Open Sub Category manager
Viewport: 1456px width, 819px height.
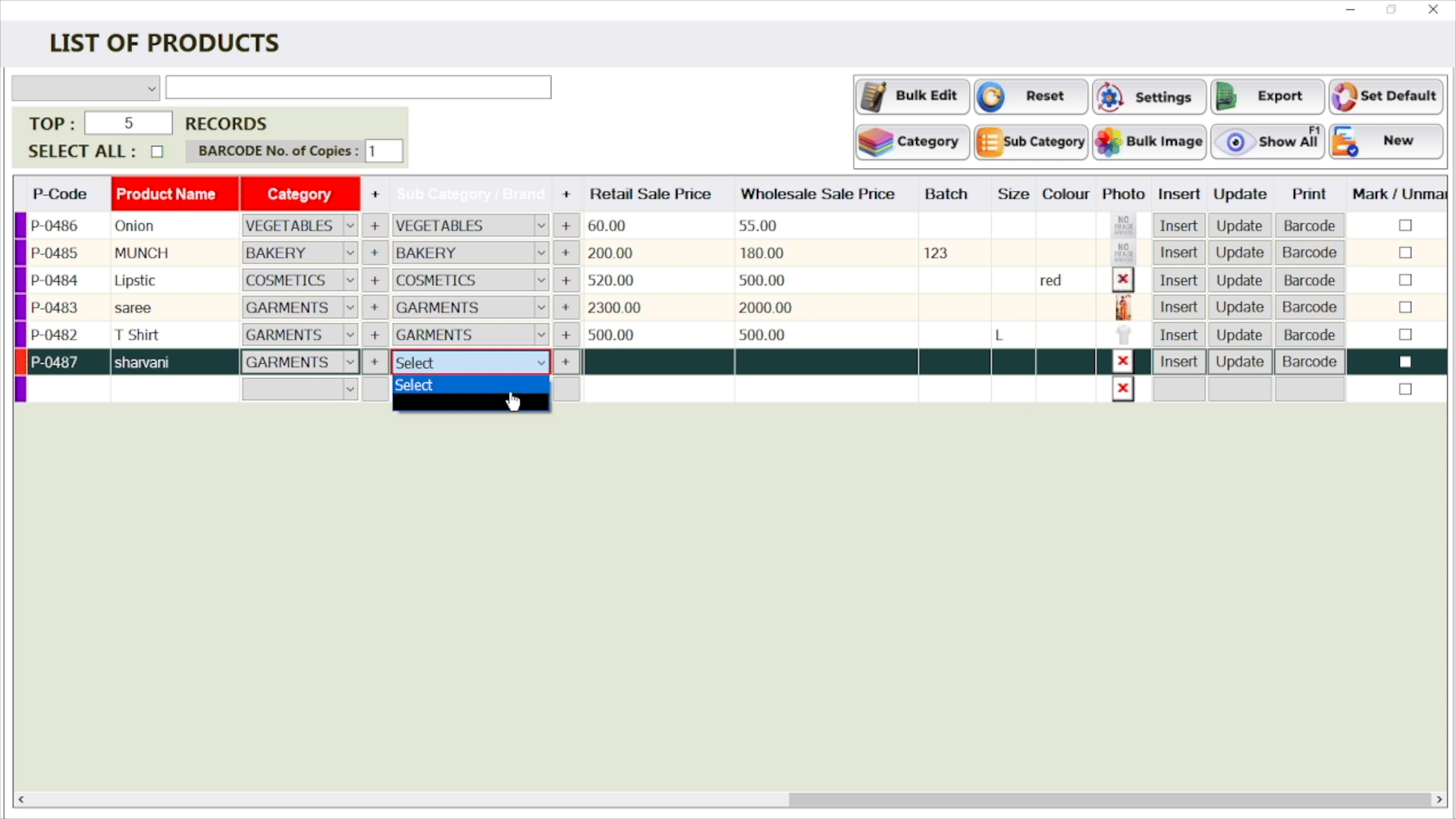point(1031,142)
